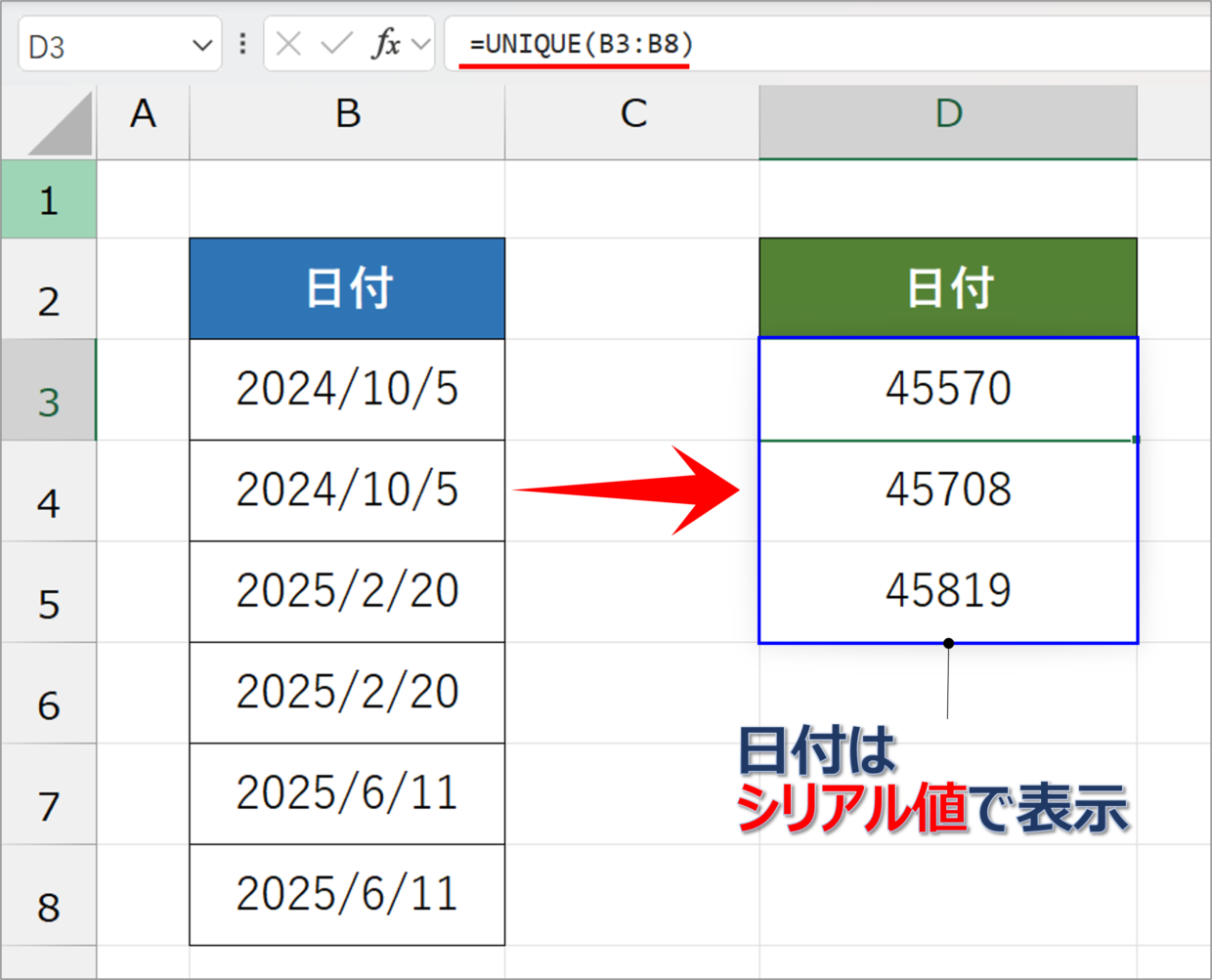1212x980 pixels.
Task: Click the fill handle on cell D3
Action: click(x=1136, y=440)
